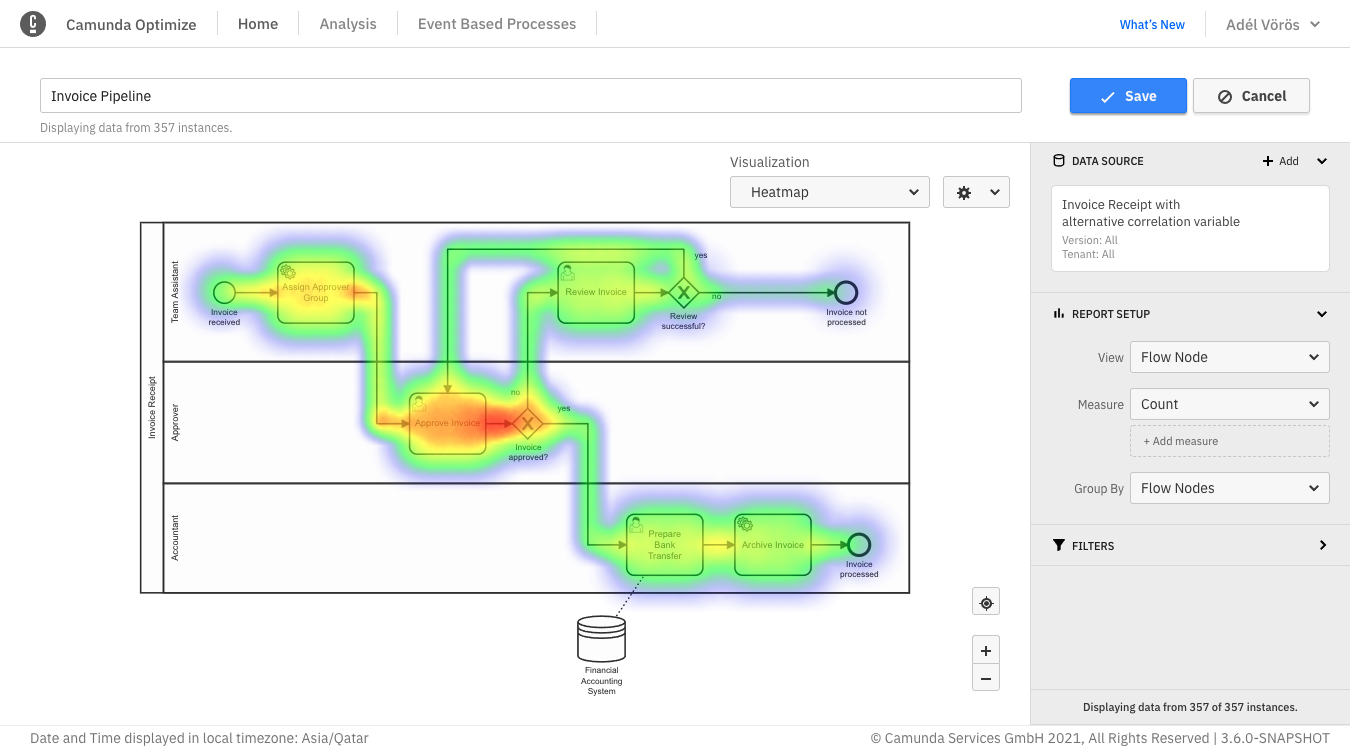Click the Invoice processed end event
Screen dimensions: 1350x750
pyautogui.click(x=858, y=545)
